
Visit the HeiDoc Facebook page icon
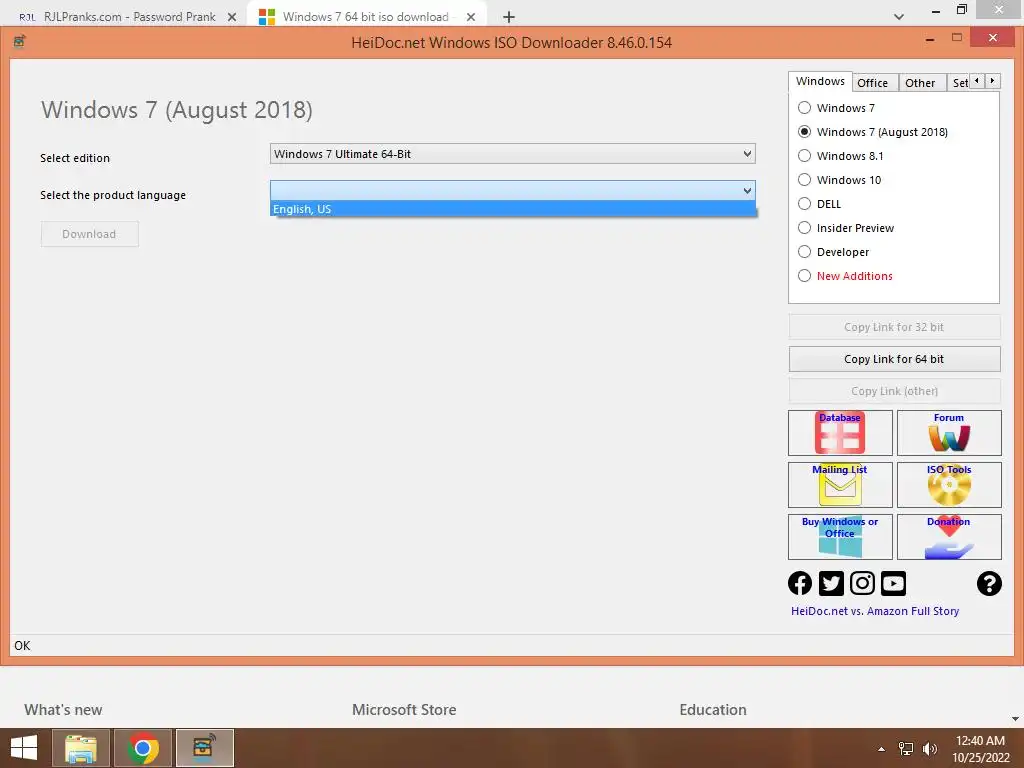800,583
